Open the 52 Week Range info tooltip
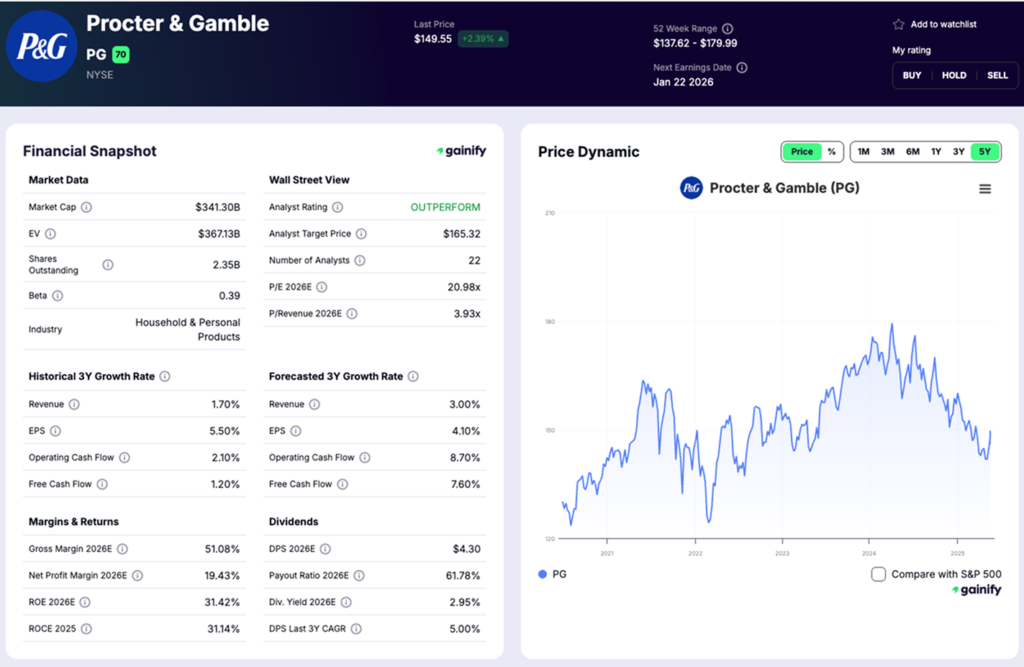1024x667 pixels. (727, 28)
